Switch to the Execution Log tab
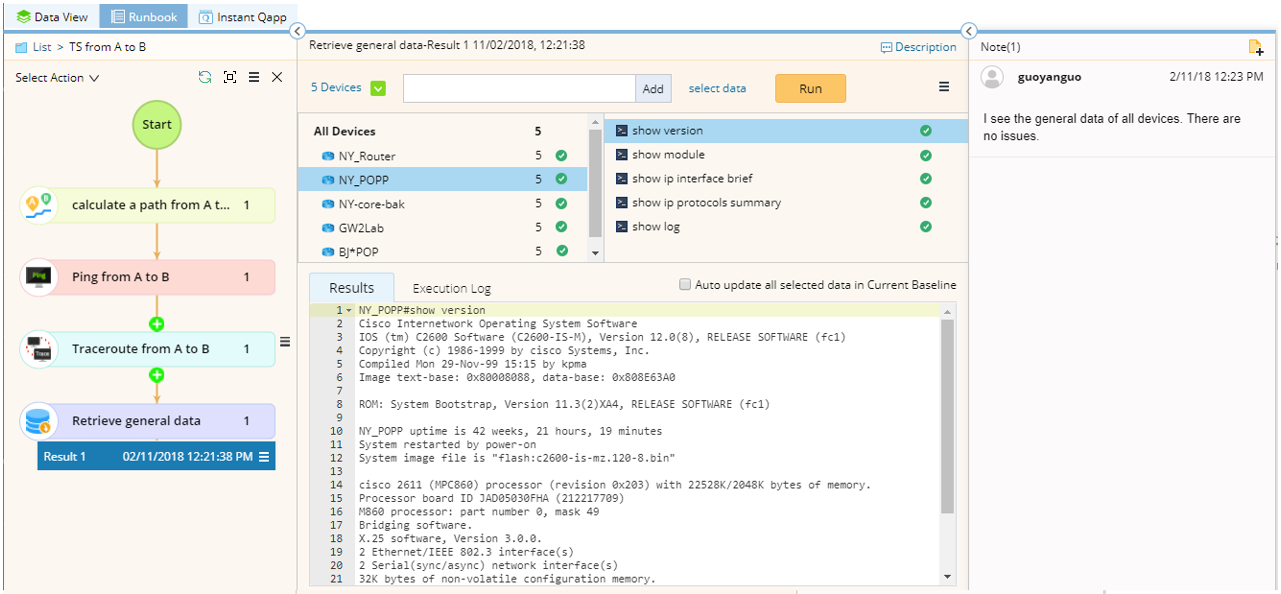This screenshot has height=594, width=1281. 451,288
